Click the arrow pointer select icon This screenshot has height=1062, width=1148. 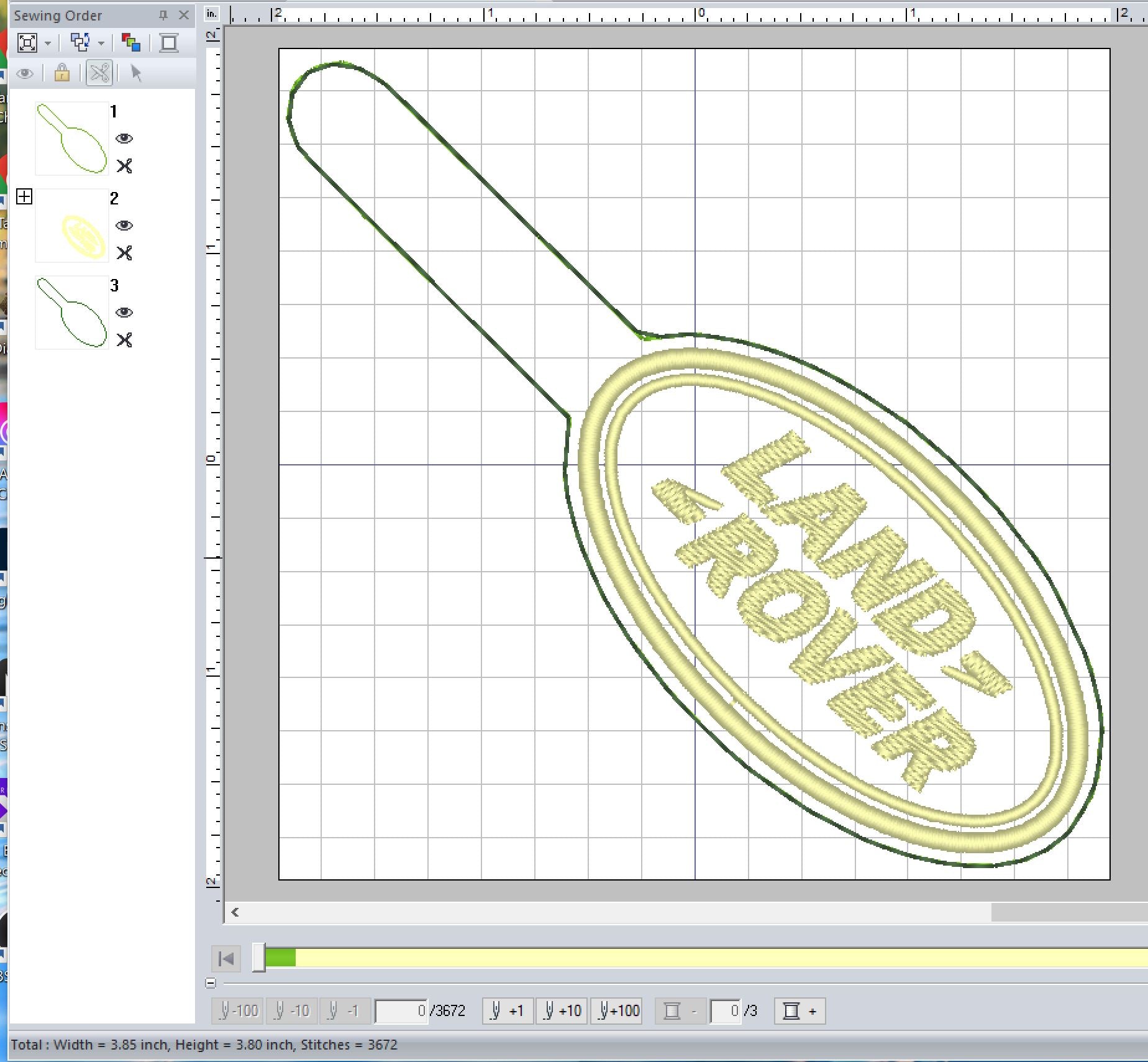[136, 73]
